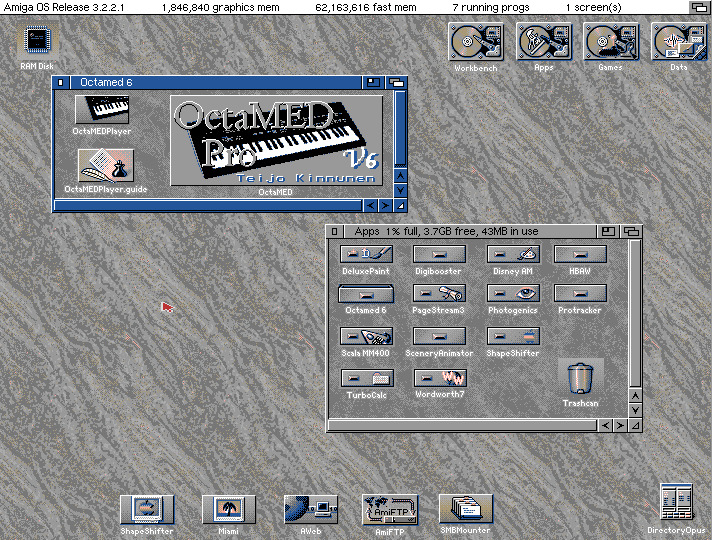Select the Workbench disk icon
Screen dimensions: 712x540
[475, 42]
